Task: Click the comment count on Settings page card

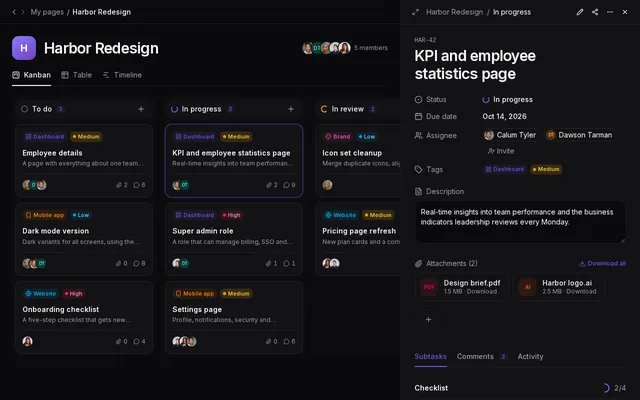Action: click(x=289, y=341)
